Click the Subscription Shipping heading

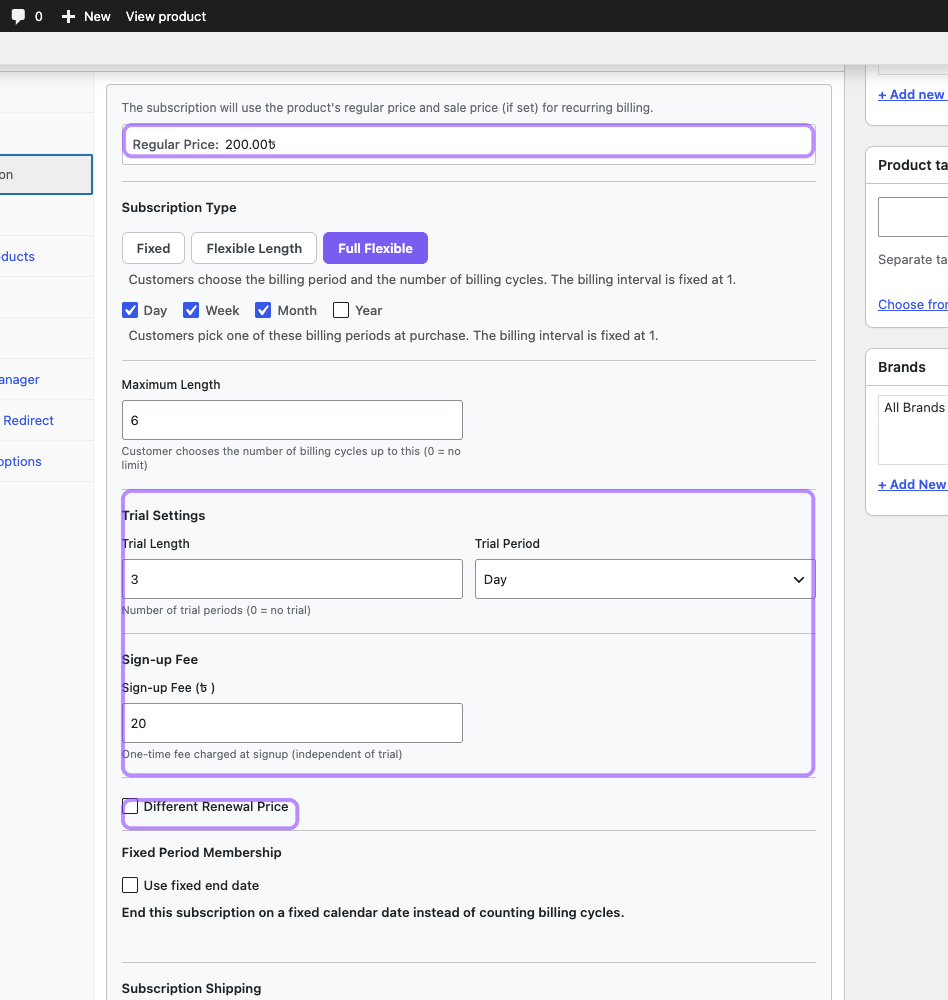click(191, 989)
